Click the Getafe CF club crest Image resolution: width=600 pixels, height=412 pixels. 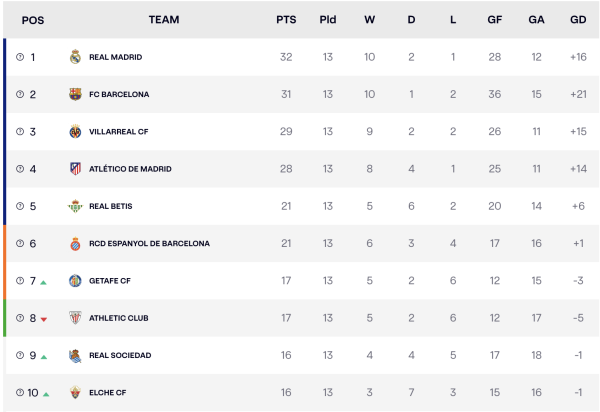point(75,281)
